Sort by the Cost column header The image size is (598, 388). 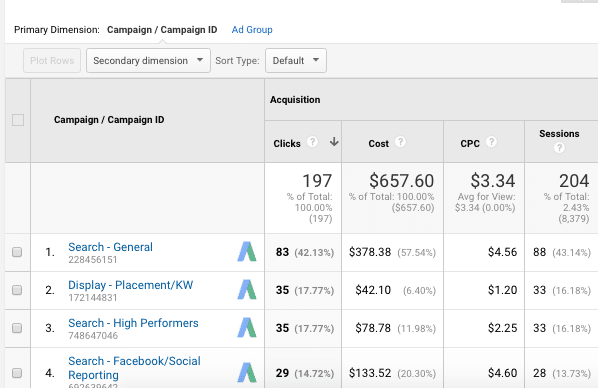pyautogui.click(x=378, y=143)
